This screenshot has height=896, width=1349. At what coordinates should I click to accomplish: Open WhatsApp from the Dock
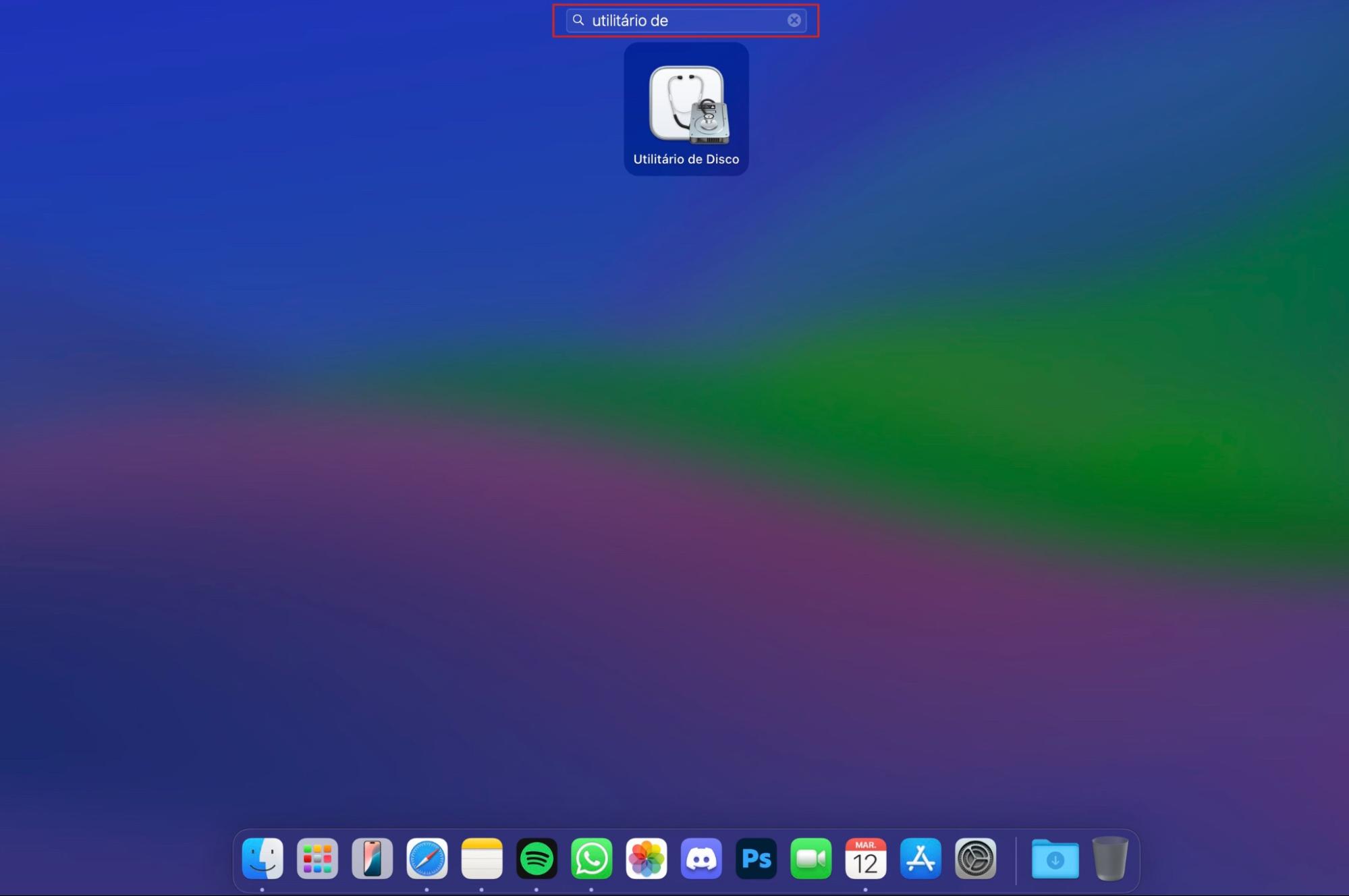(591, 859)
